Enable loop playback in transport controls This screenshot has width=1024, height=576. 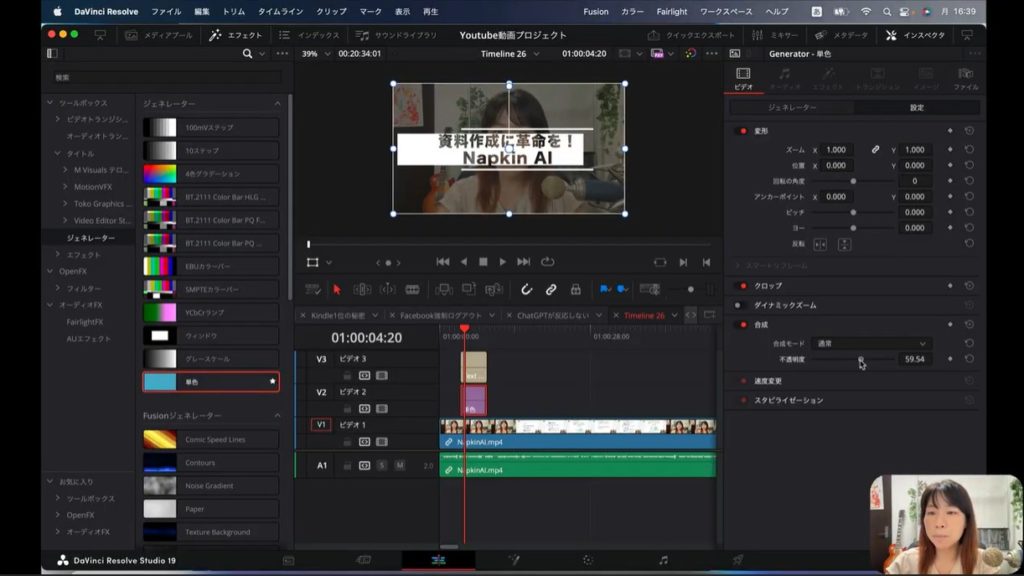547,262
